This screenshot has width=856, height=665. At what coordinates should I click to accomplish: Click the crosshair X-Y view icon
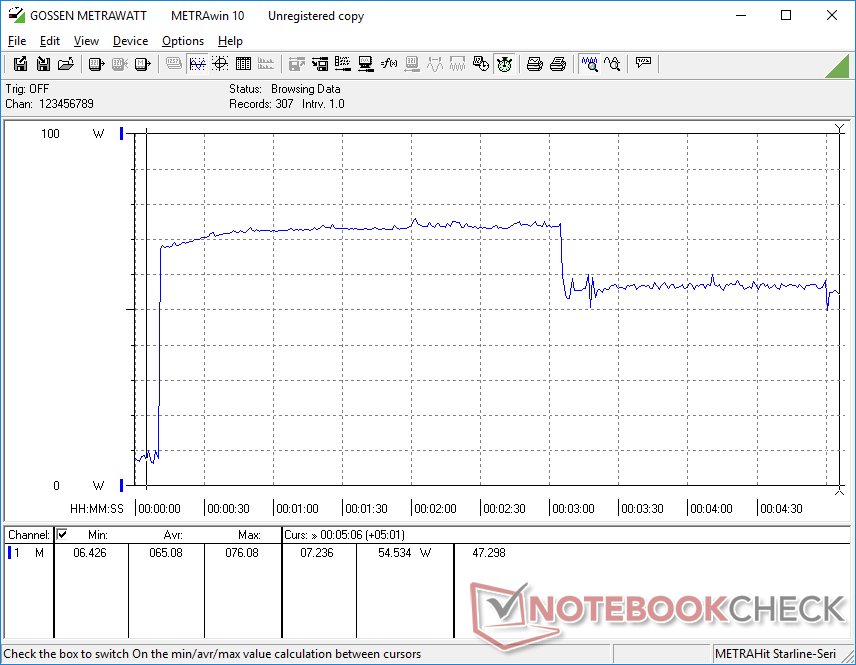click(220, 64)
